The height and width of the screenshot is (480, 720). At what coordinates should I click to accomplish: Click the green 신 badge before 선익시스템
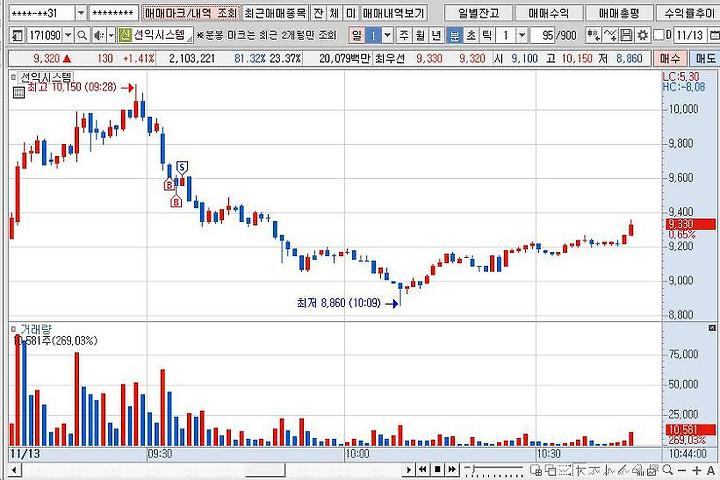(125, 35)
